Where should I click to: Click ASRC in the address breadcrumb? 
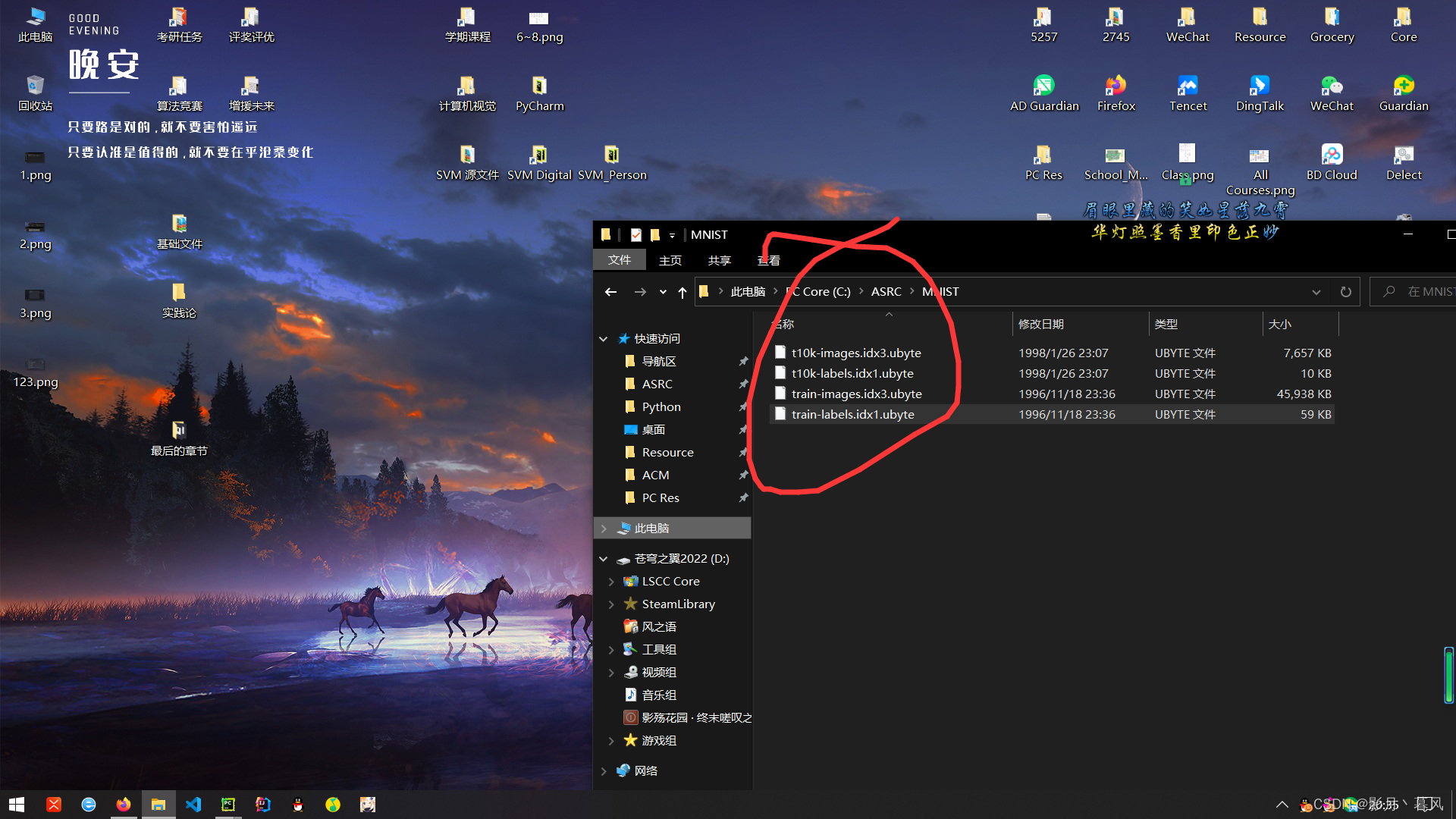[x=886, y=292]
